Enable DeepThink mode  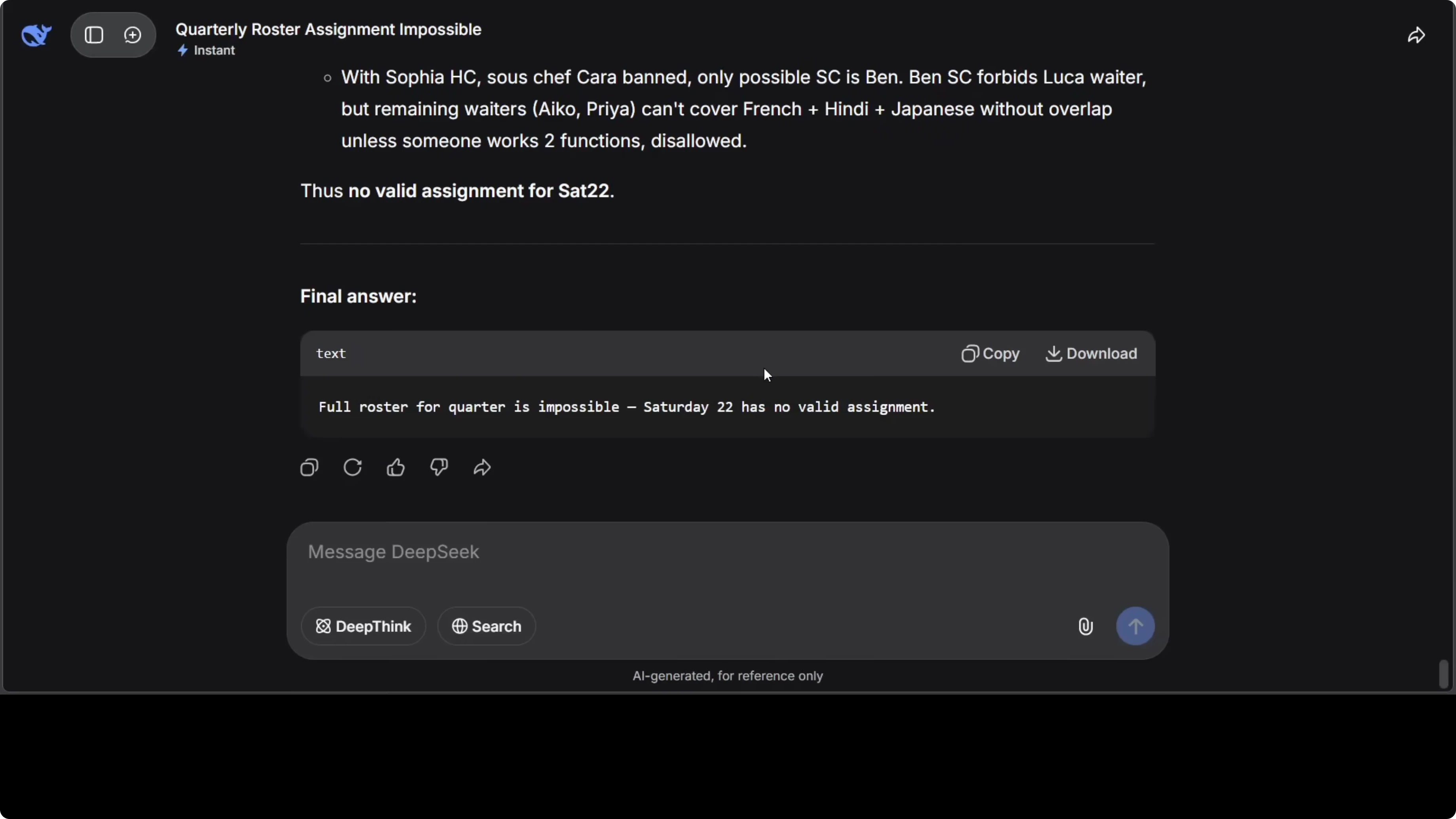[x=364, y=626]
